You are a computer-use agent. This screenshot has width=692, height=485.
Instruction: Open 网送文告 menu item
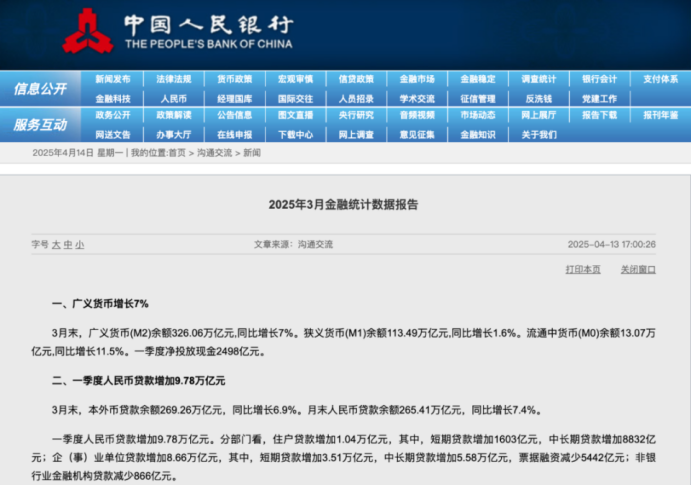113,135
